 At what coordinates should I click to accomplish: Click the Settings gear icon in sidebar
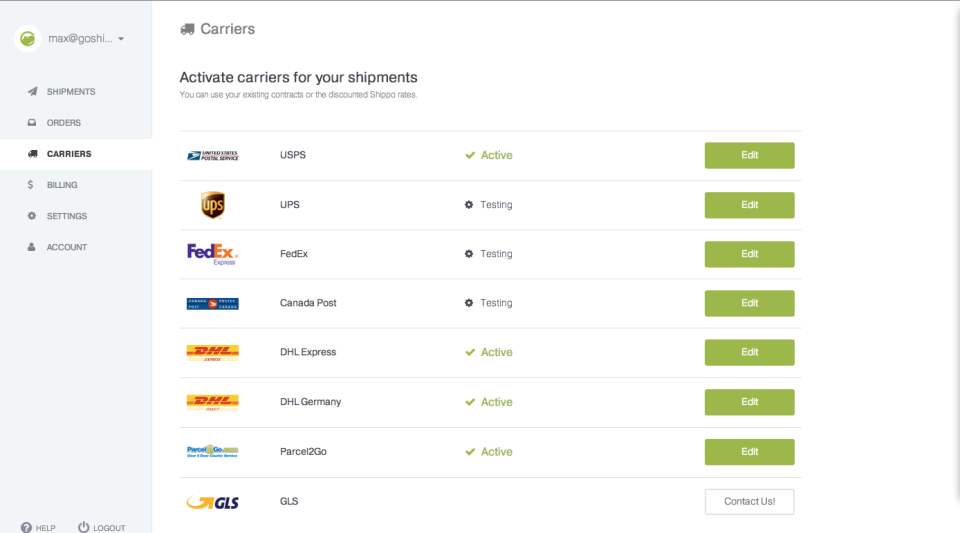[x=32, y=216]
